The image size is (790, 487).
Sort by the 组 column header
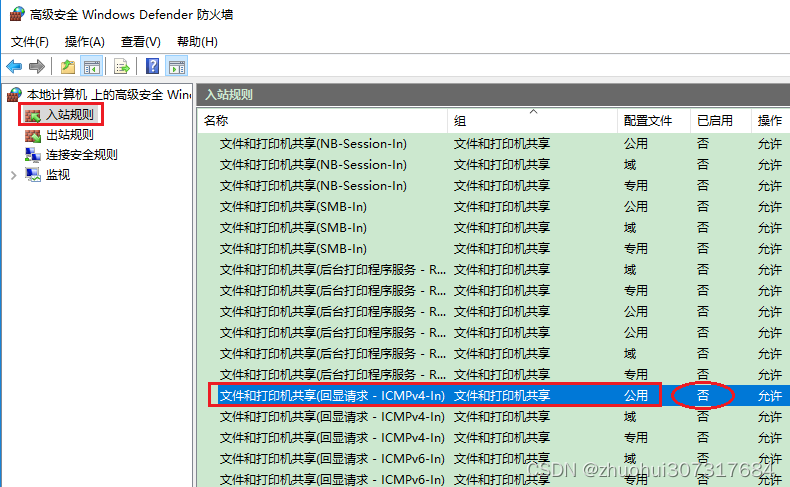(x=532, y=121)
